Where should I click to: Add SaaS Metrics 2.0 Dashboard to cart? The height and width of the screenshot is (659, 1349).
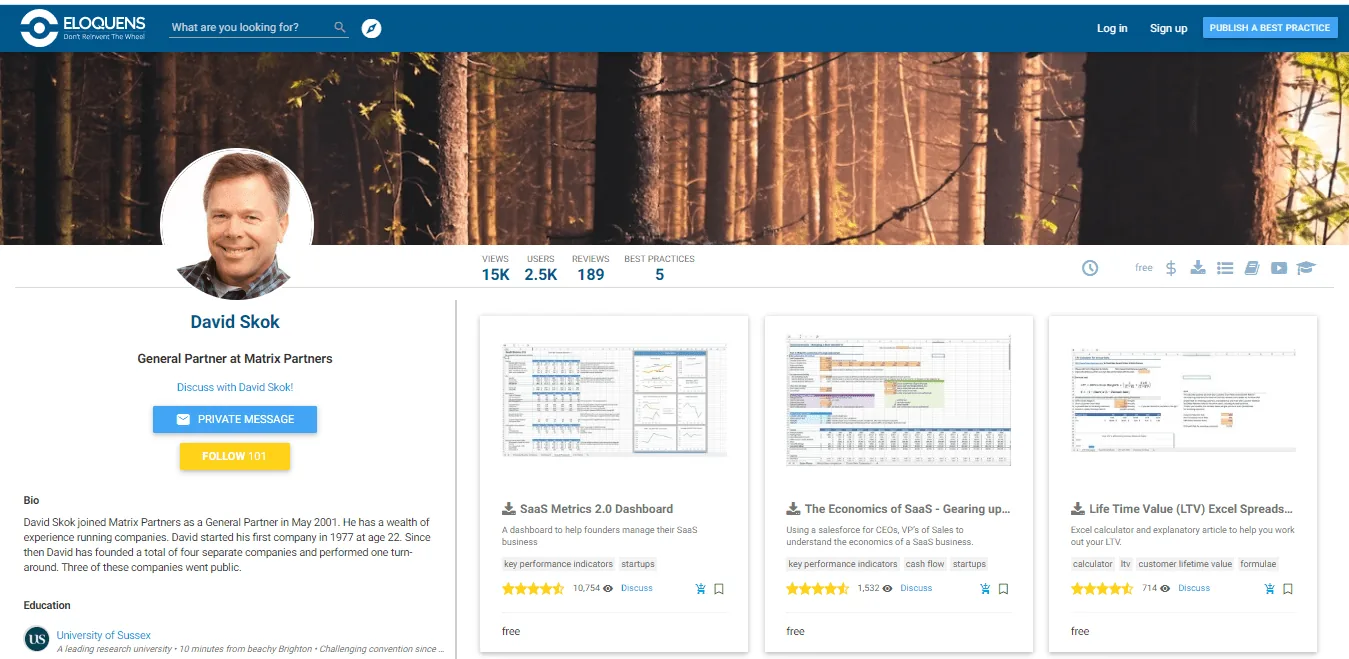coord(700,589)
